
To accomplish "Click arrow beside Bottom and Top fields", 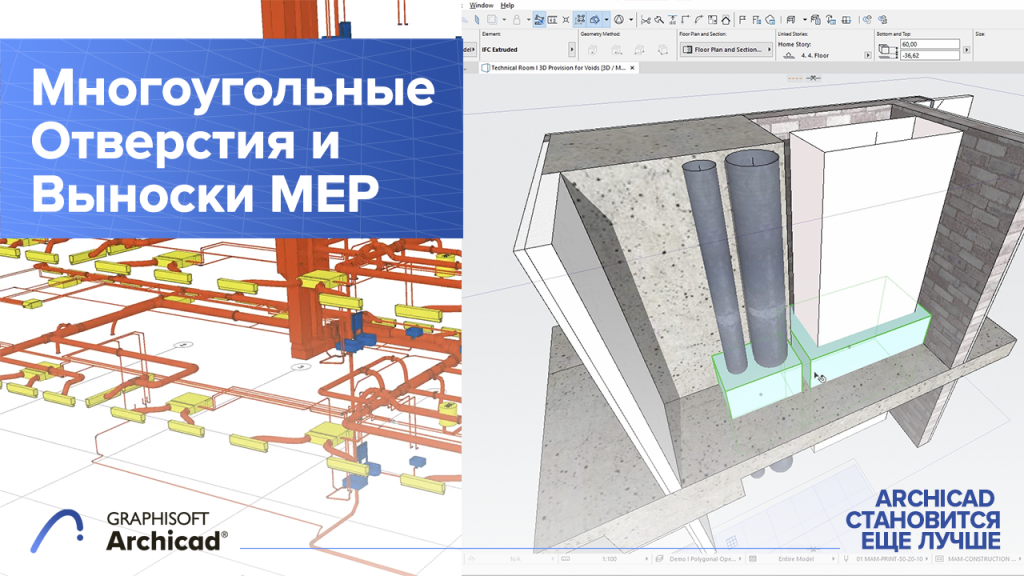I will tap(967, 50).
